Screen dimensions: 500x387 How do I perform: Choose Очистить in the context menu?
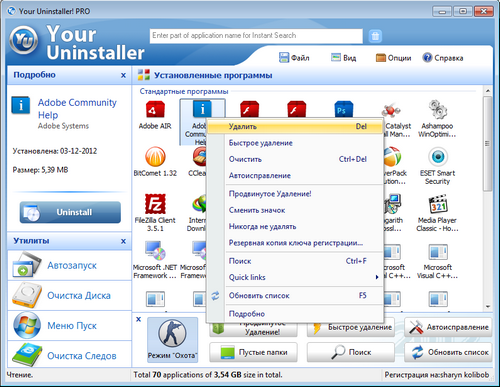point(295,159)
